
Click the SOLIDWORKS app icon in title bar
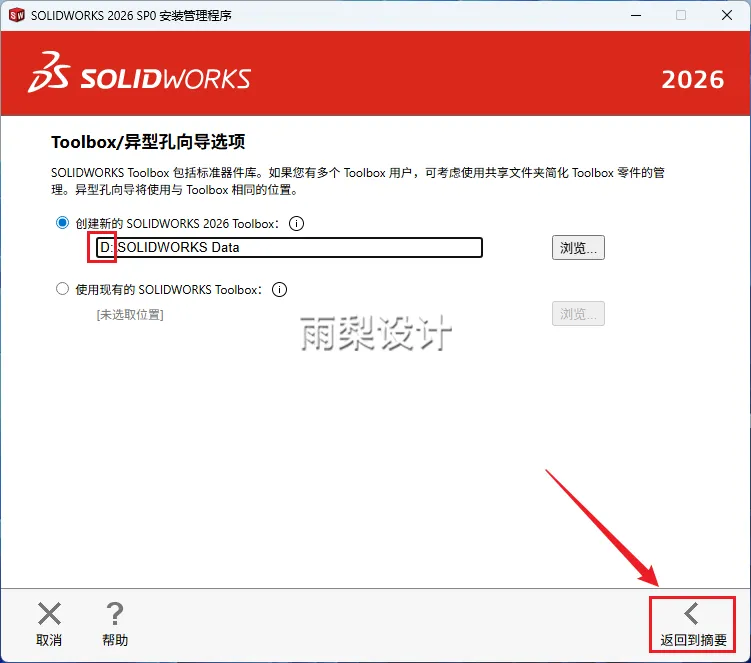coord(17,15)
